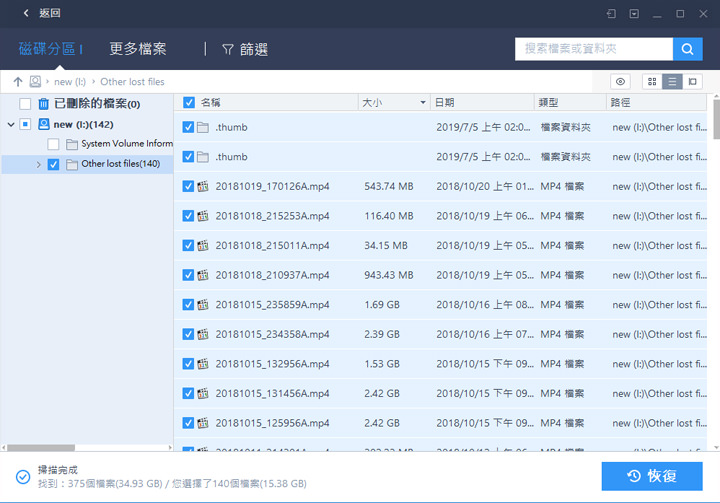Switch to preview pane view icon
This screenshot has width=720, height=503.
coord(693,82)
